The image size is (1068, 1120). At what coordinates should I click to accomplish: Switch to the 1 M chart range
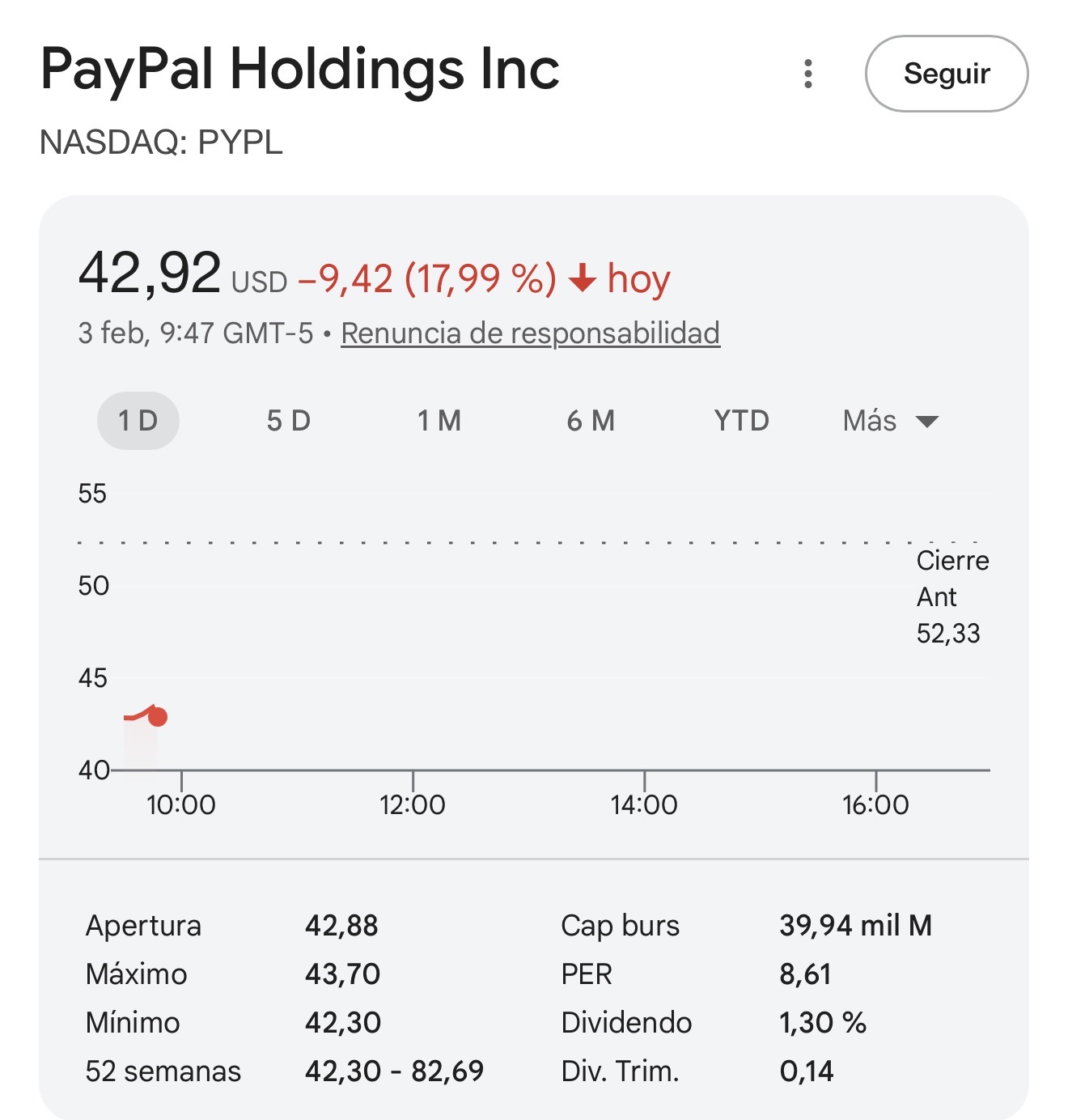[439, 421]
